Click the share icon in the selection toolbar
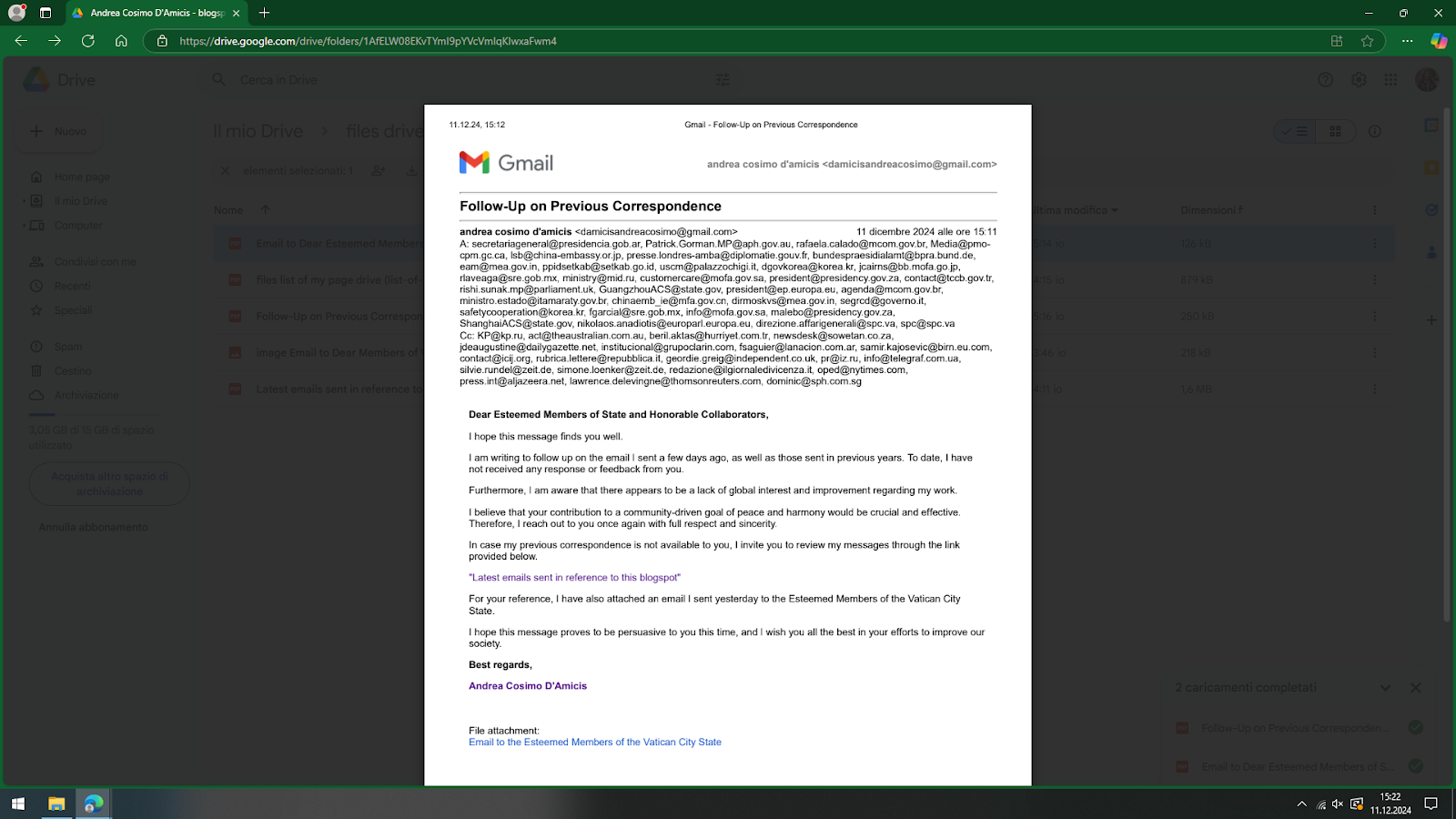The image size is (1456, 819). pyautogui.click(x=378, y=170)
